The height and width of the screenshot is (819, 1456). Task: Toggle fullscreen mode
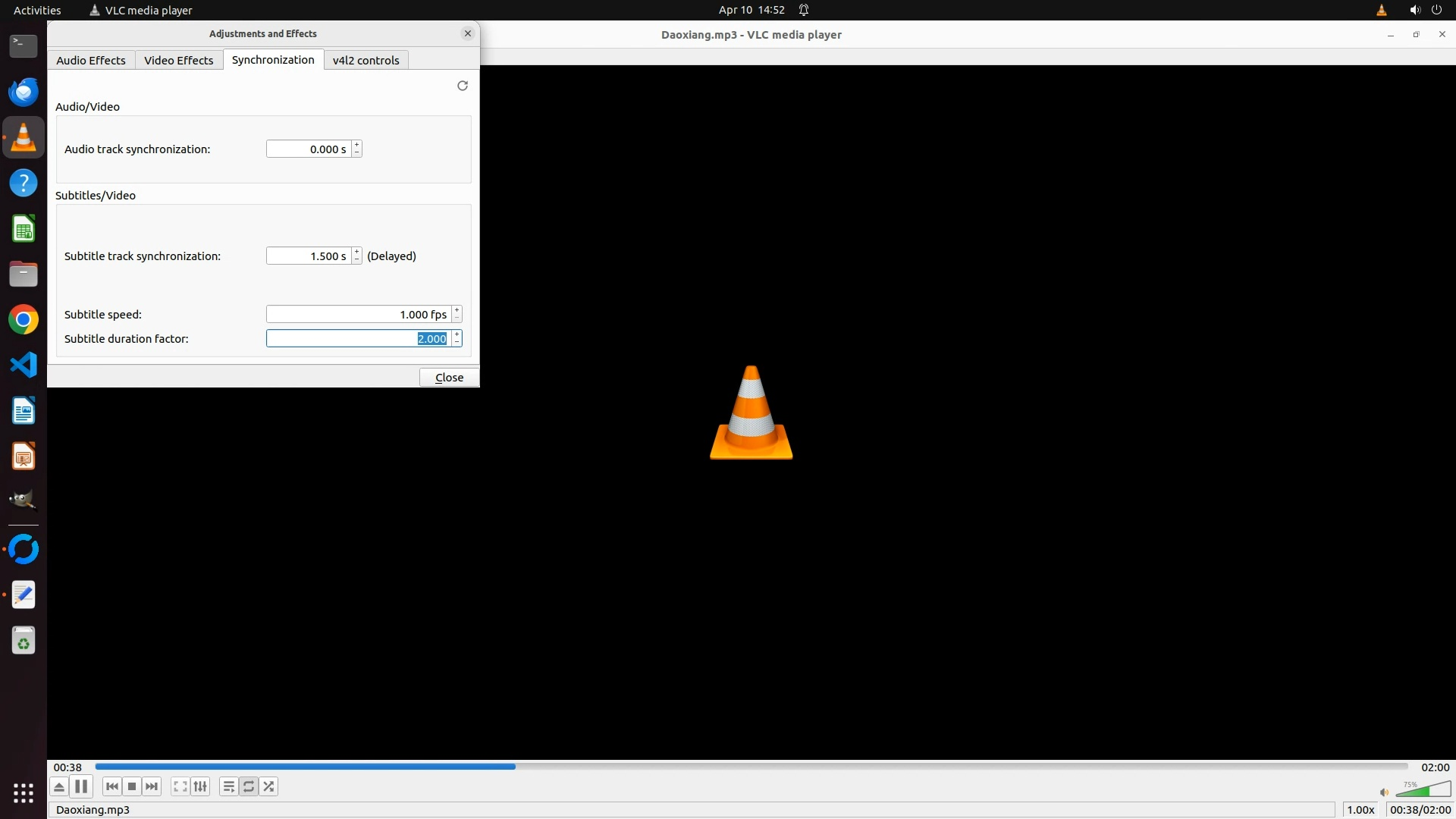[180, 786]
